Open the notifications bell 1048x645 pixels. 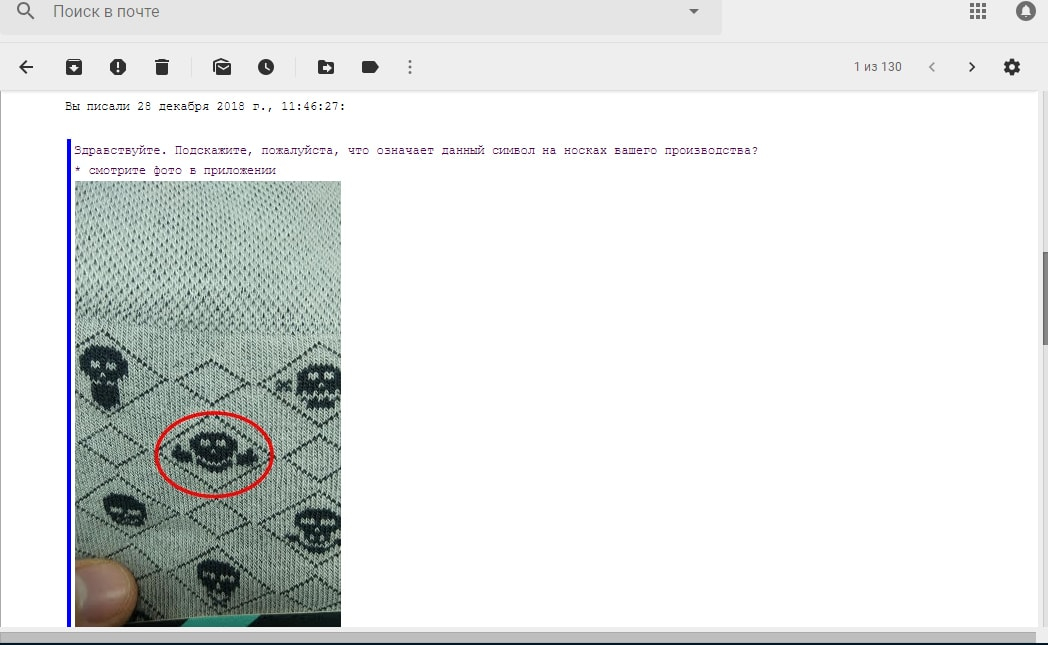pyautogui.click(x=1025, y=11)
